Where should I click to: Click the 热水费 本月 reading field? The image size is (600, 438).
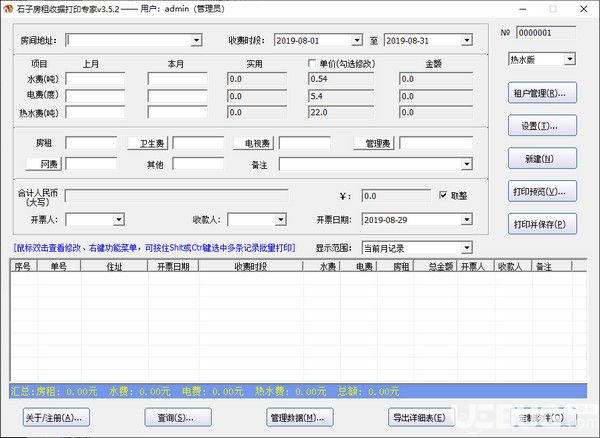click(178, 112)
